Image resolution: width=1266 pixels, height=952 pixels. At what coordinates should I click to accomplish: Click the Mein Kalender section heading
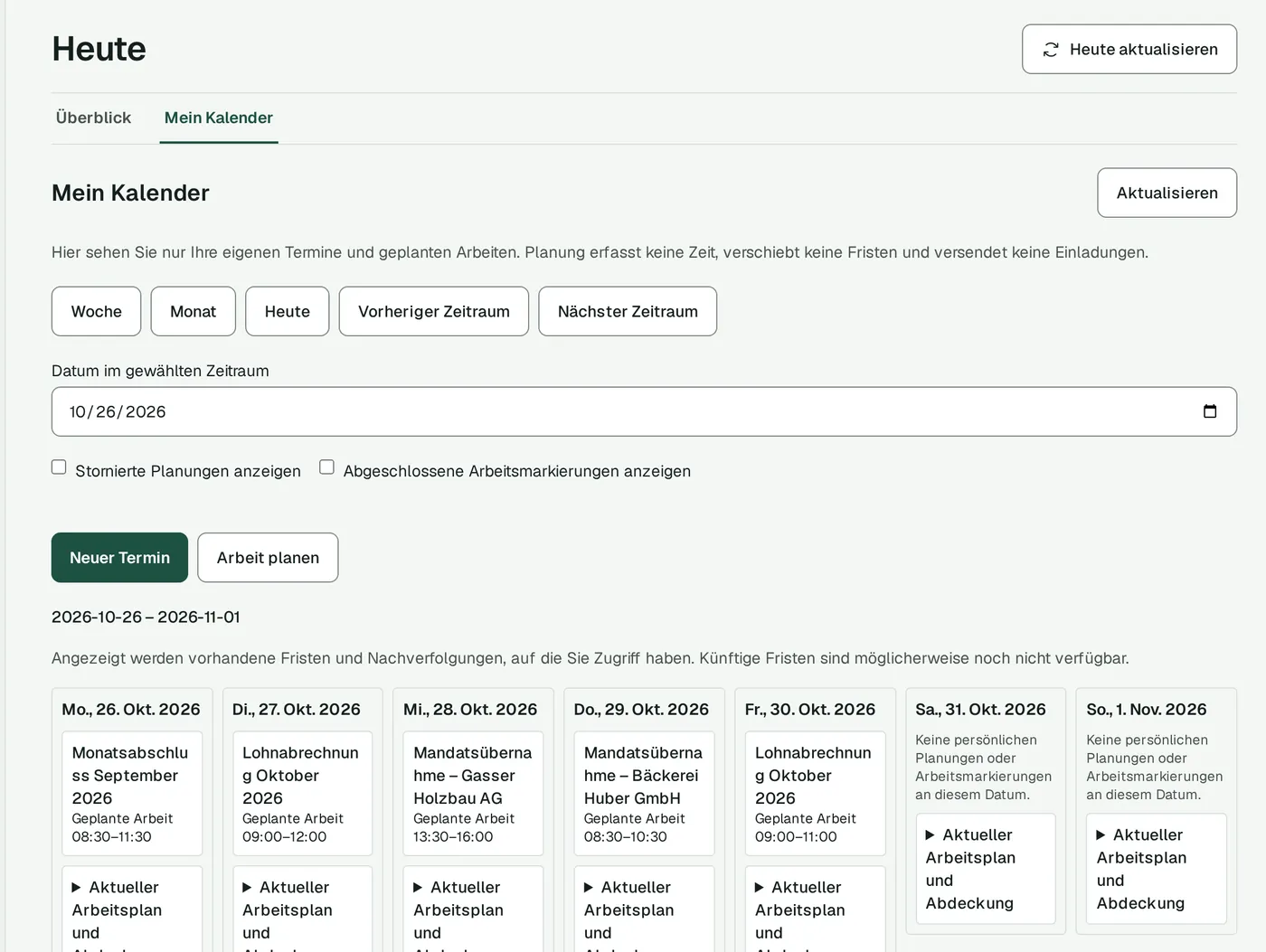click(x=130, y=193)
